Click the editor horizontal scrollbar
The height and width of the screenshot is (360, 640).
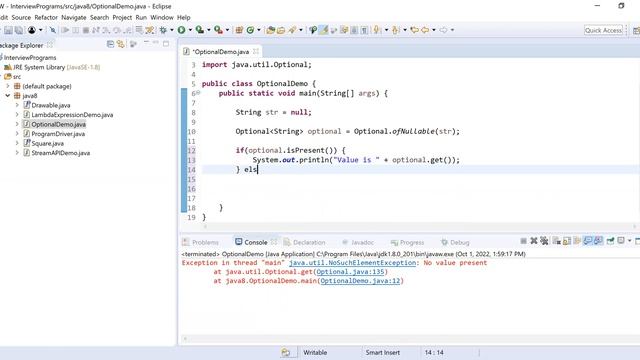pos(420,227)
